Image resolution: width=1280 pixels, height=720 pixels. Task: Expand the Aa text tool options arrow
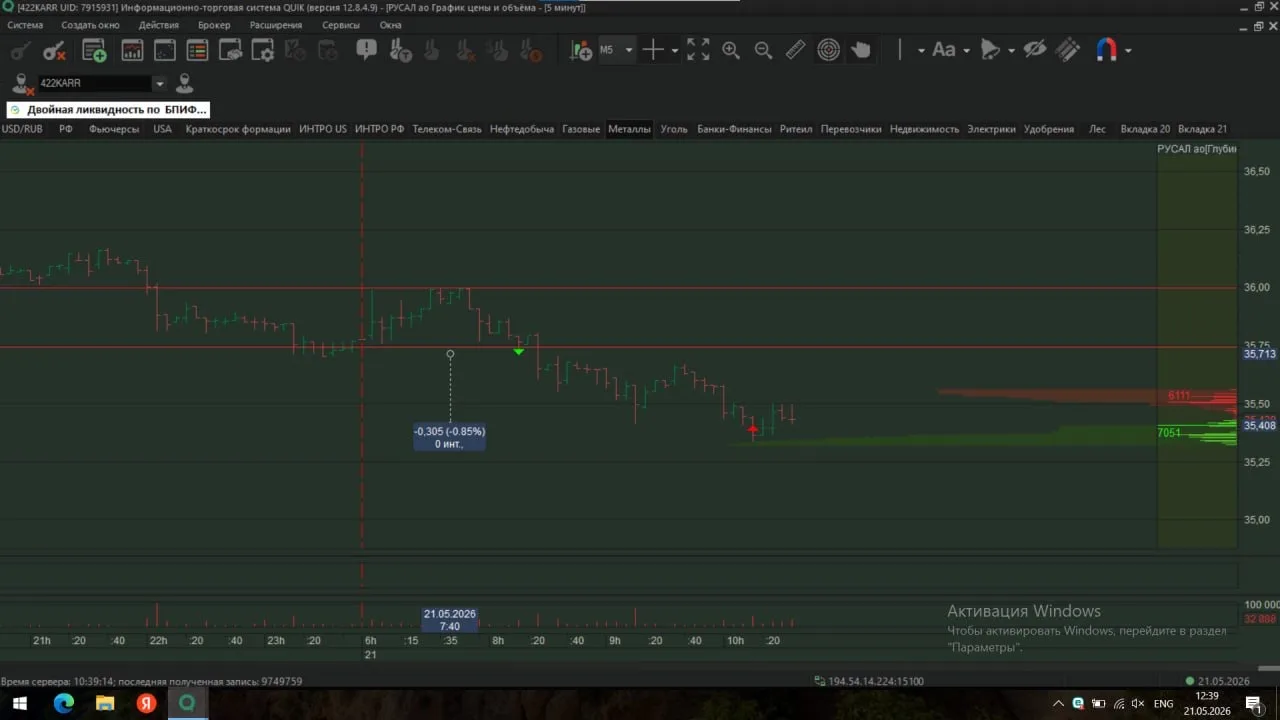point(965,50)
